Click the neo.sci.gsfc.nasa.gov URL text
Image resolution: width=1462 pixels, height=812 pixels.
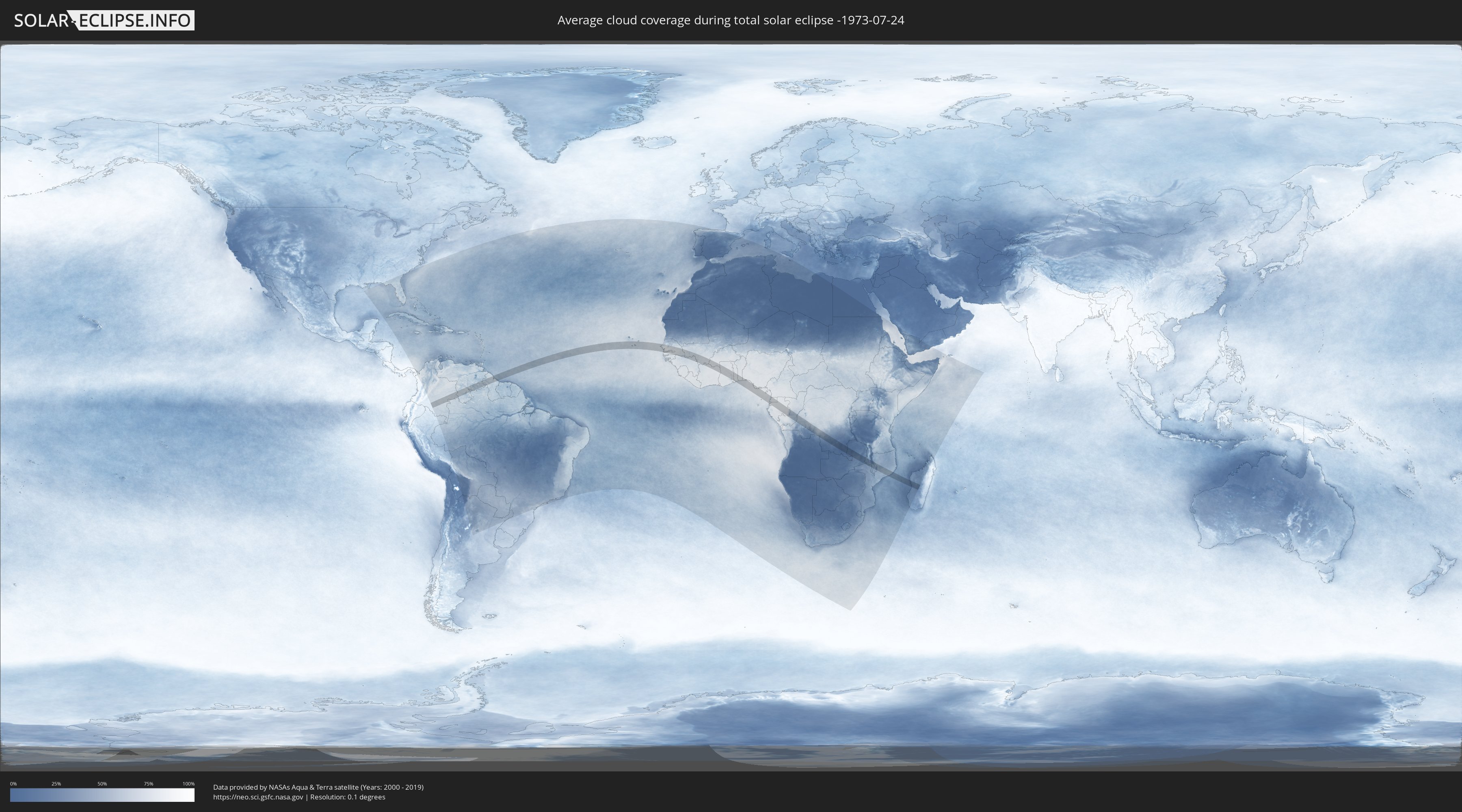(257, 797)
